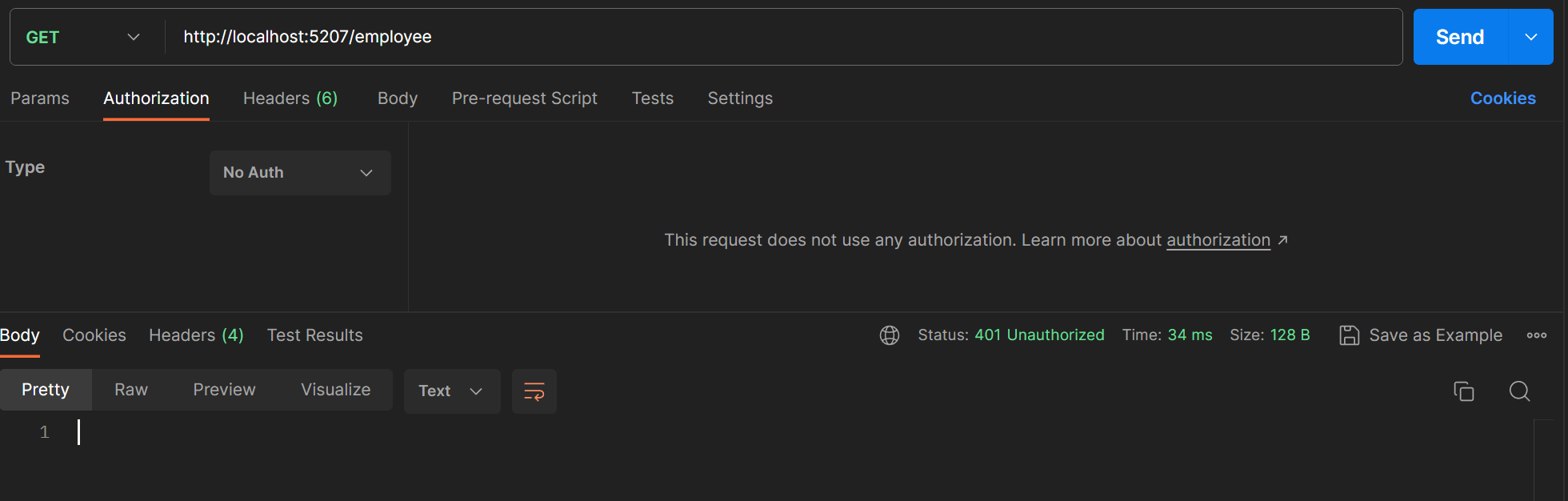Open the request Headers (6) tab
The width and height of the screenshot is (1568, 501).
click(x=290, y=98)
